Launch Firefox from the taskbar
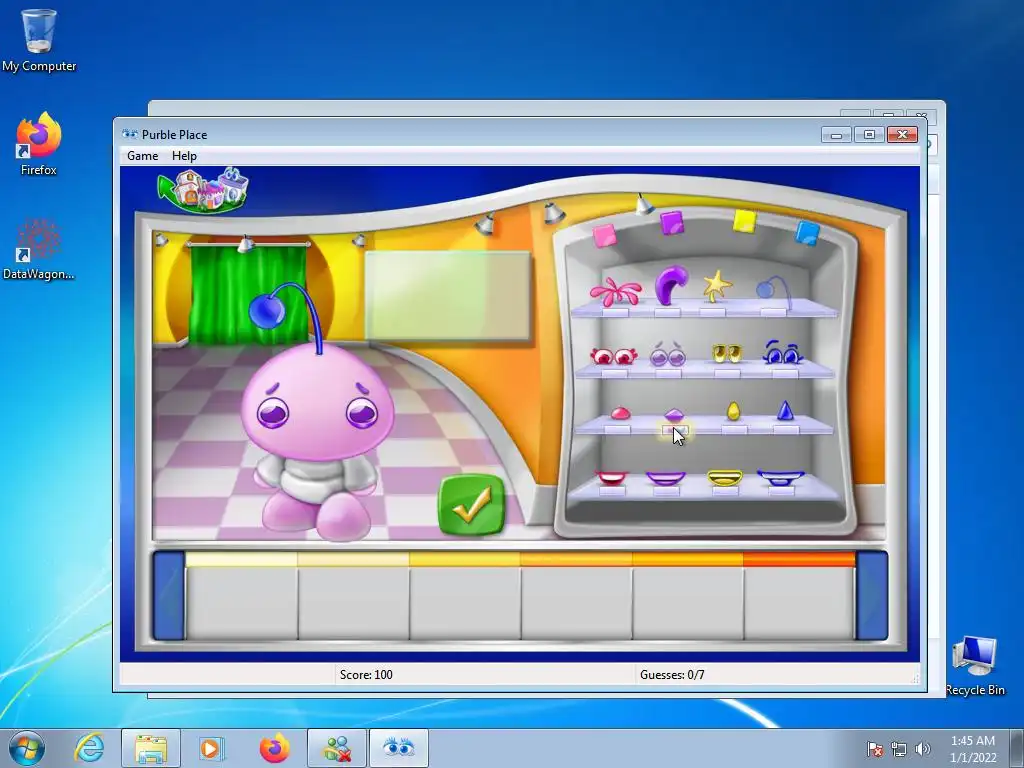This screenshot has height=768, width=1024. click(274, 748)
